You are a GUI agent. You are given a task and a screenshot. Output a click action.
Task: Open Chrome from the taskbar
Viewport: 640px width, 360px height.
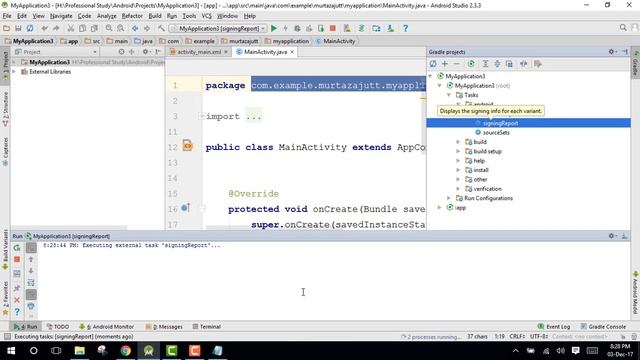tap(125, 351)
